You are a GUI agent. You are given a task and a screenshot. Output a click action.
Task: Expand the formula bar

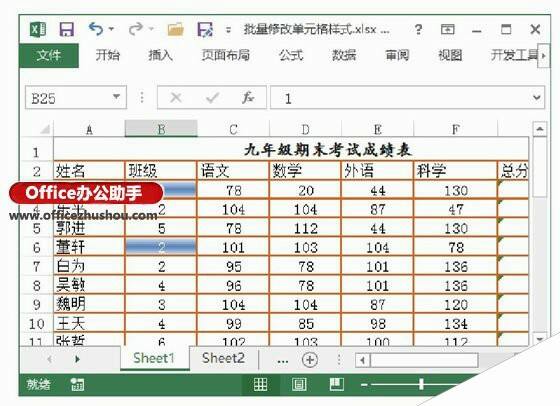pyautogui.click(x=536, y=97)
